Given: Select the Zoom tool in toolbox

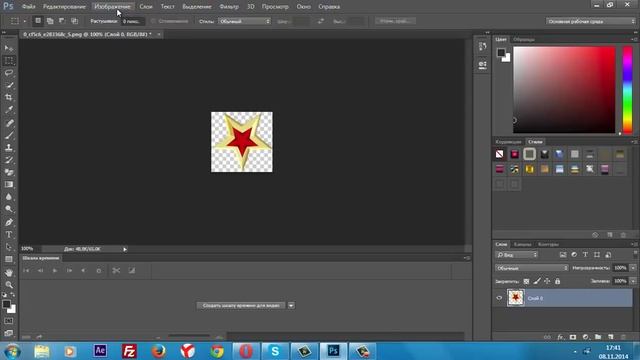Looking at the screenshot, I should tap(9, 284).
